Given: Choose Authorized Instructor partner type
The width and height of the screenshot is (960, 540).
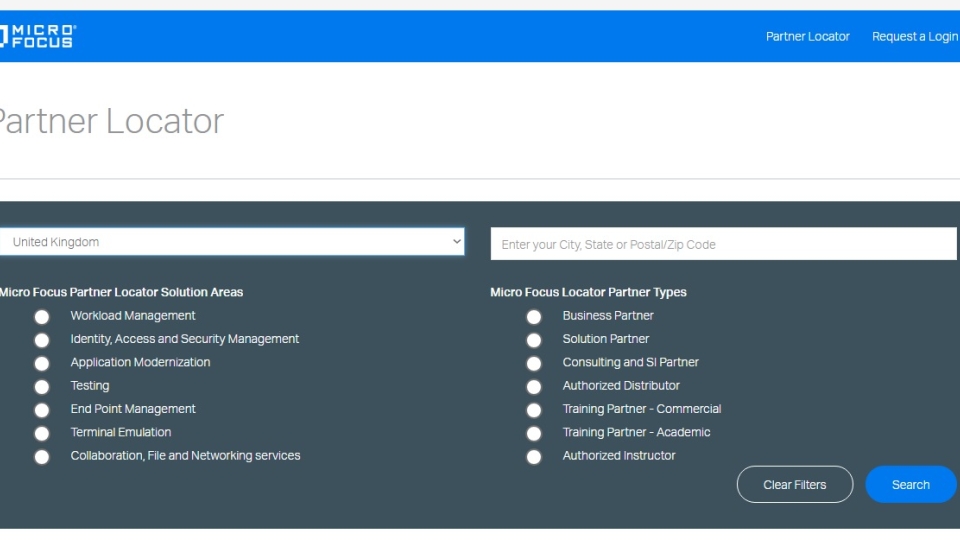Looking at the screenshot, I should (x=534, y=457).
